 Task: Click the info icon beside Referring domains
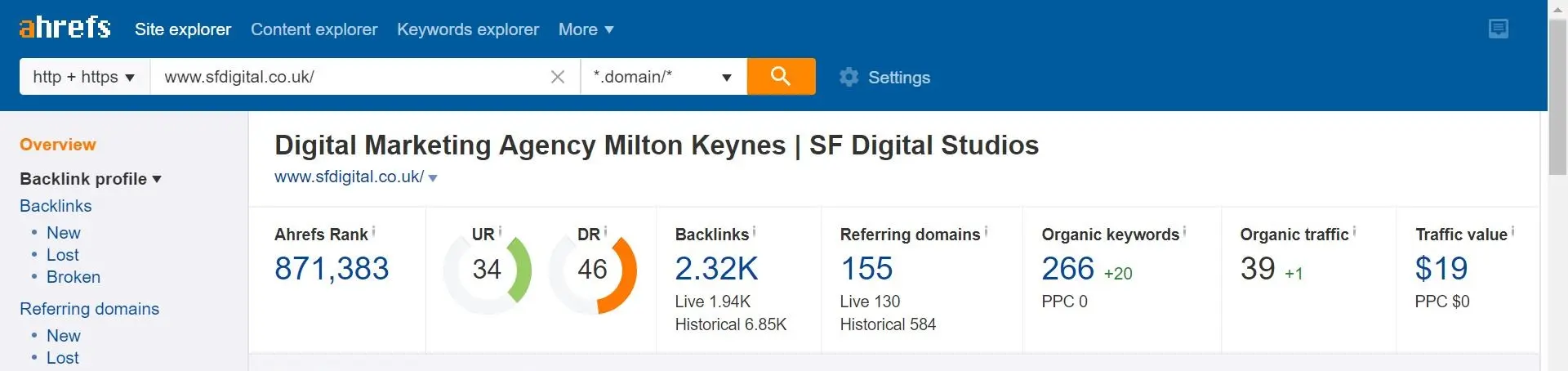[986, 232]
